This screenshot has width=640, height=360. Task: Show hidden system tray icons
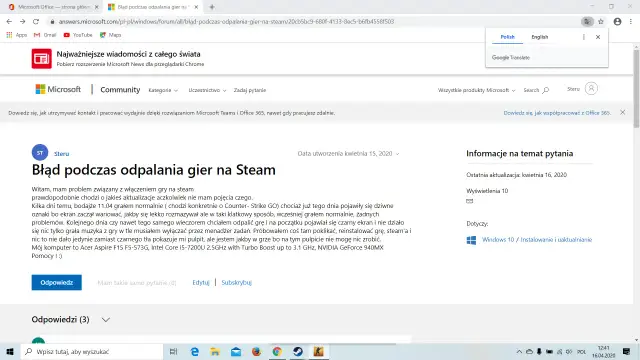[x=519, y=351]
